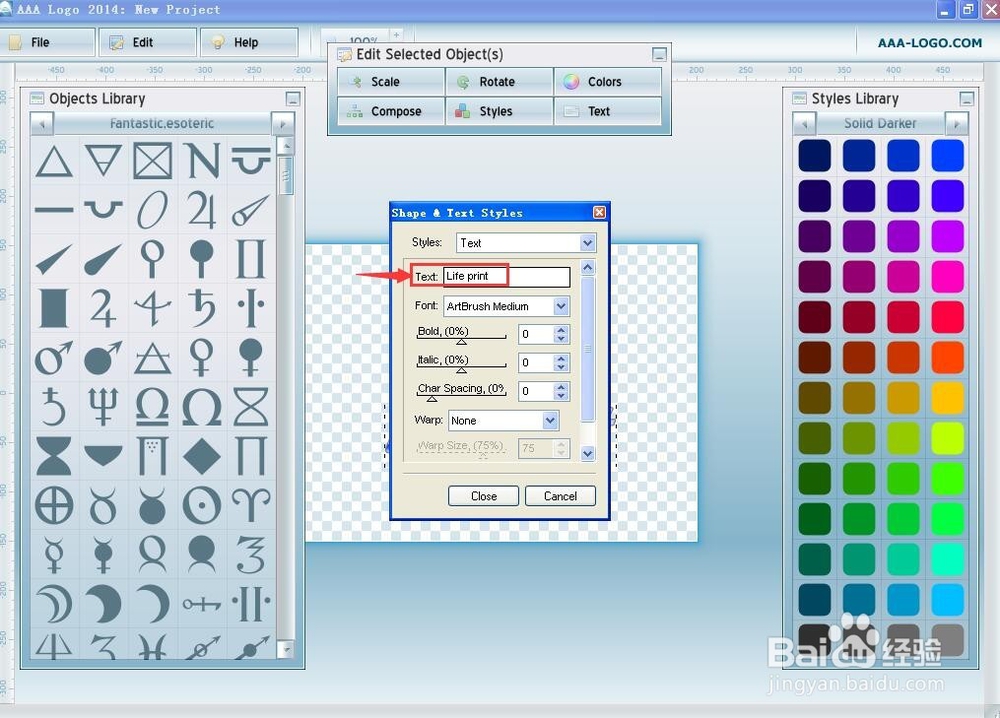1000x718 pixels.
Task: Choose the Aries ram horns symbol
Action: (x=251, y=506)
